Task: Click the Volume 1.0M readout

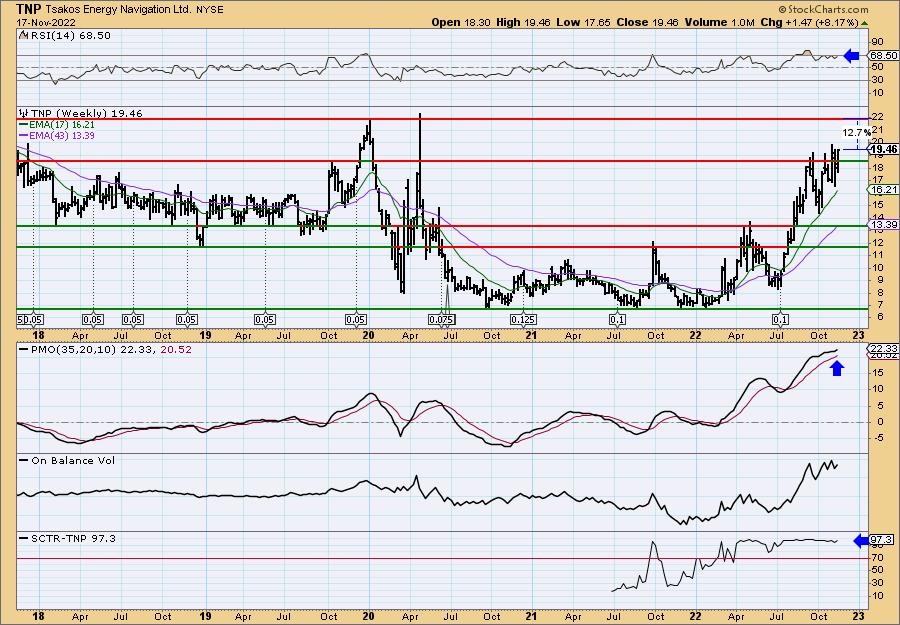Action: 720,22
